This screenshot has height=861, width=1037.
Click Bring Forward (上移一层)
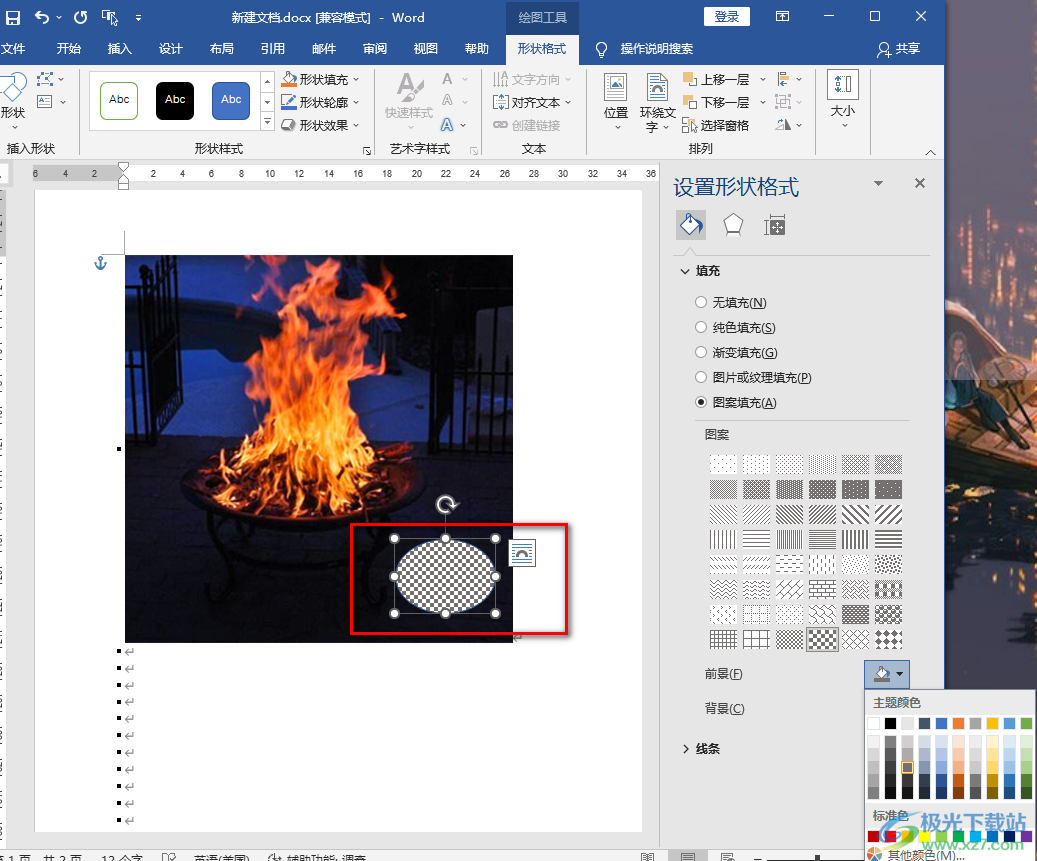718,79
